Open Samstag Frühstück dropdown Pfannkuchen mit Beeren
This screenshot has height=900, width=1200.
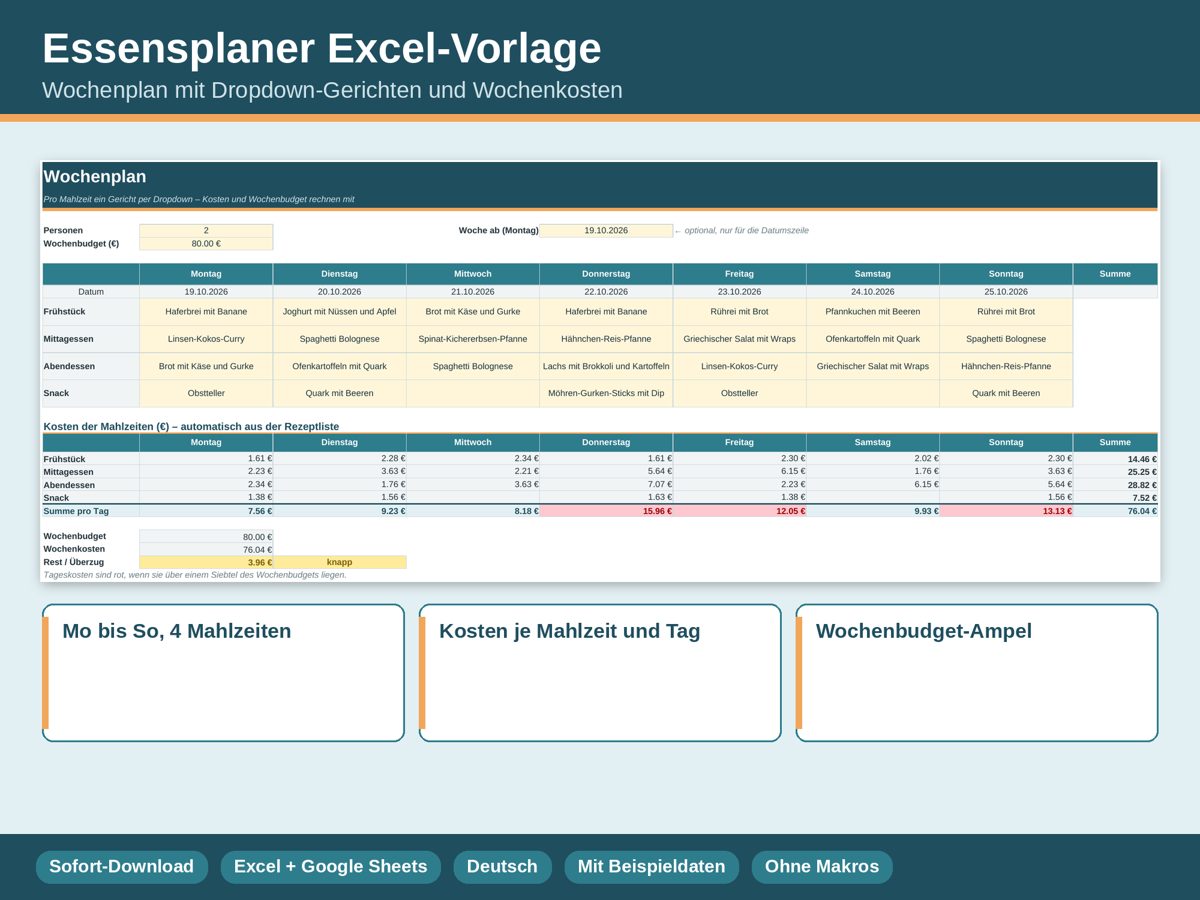point(873,312)
